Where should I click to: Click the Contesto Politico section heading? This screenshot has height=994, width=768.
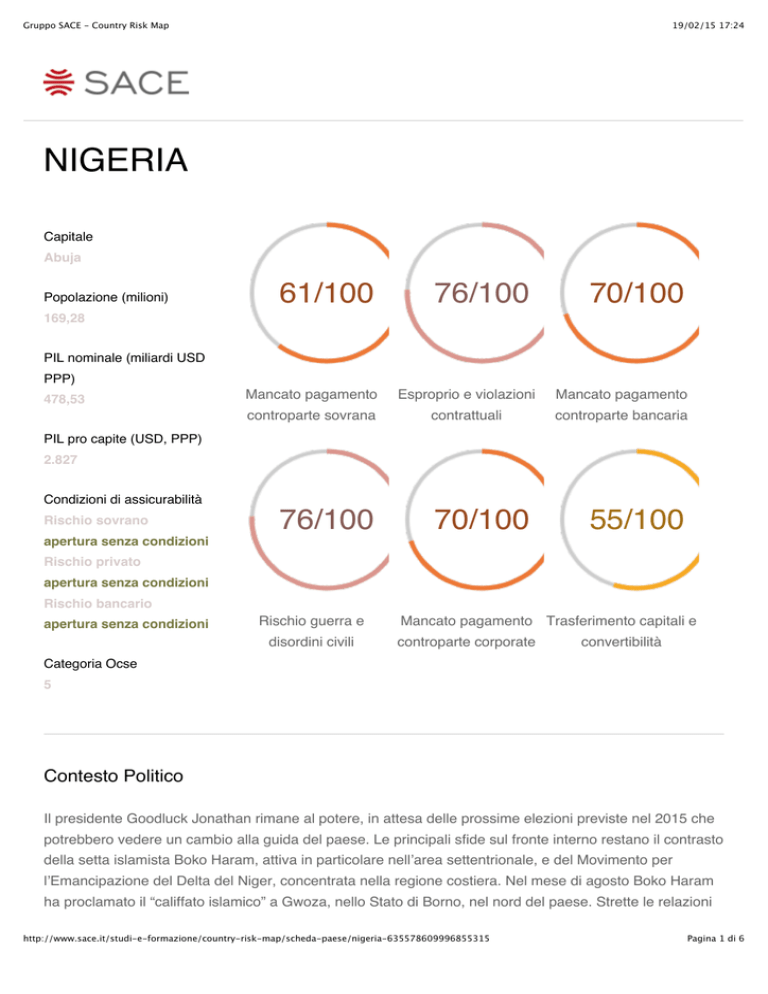click(x=114, y=776)
